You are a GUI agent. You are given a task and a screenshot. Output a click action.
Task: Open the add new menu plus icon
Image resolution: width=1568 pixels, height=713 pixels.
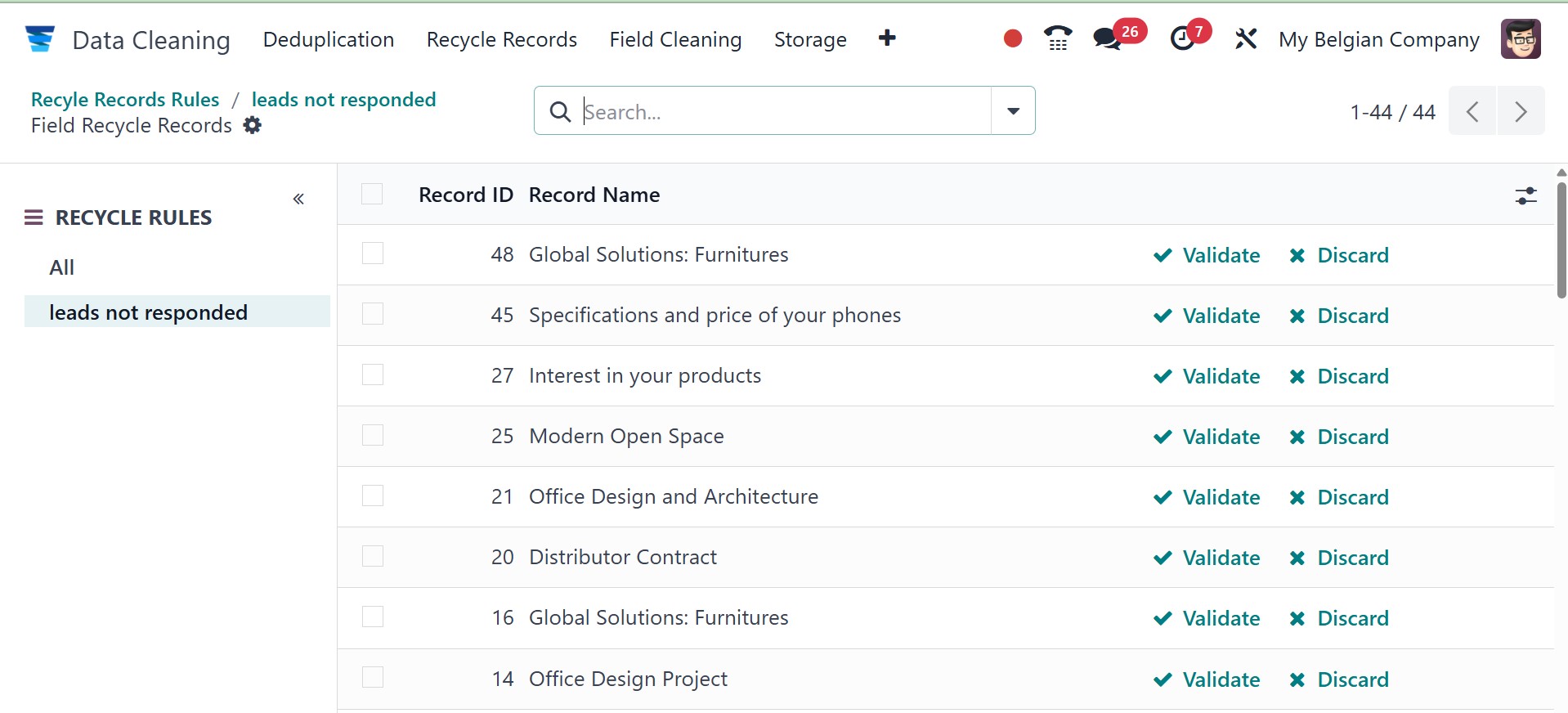tap(887, 38)
